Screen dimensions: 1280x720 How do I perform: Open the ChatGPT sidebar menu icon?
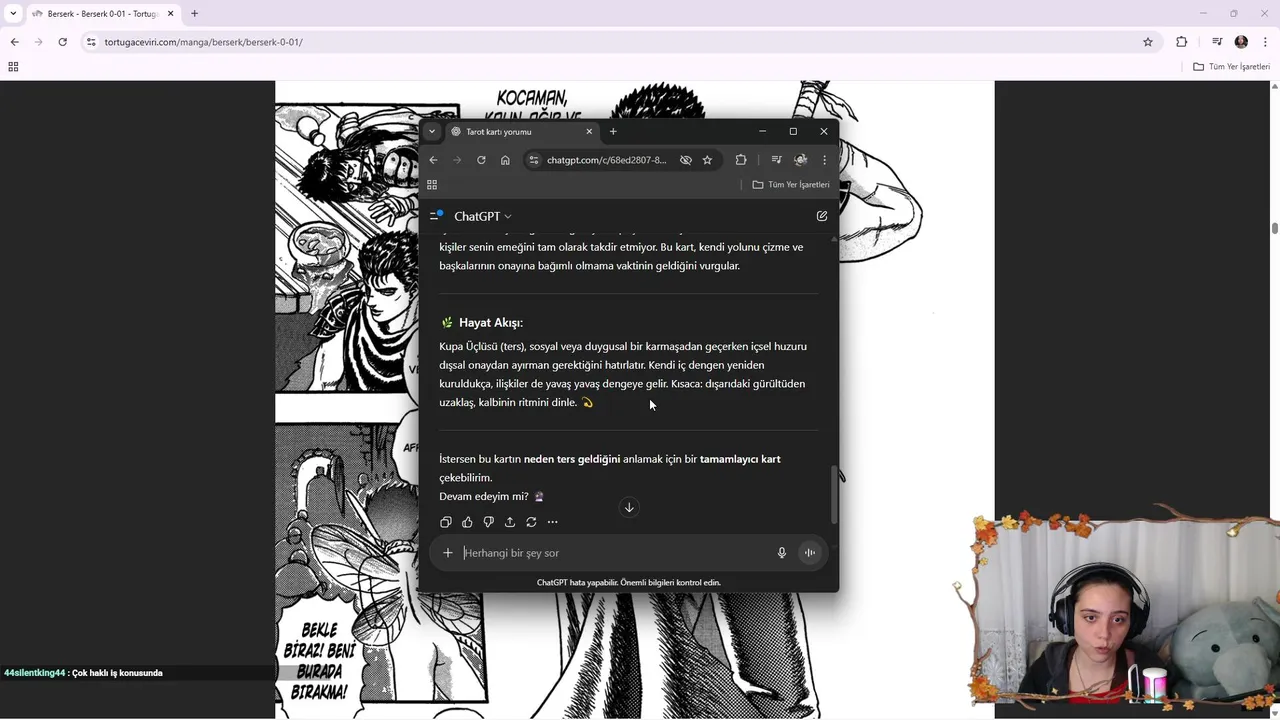(x=436, y=216)
